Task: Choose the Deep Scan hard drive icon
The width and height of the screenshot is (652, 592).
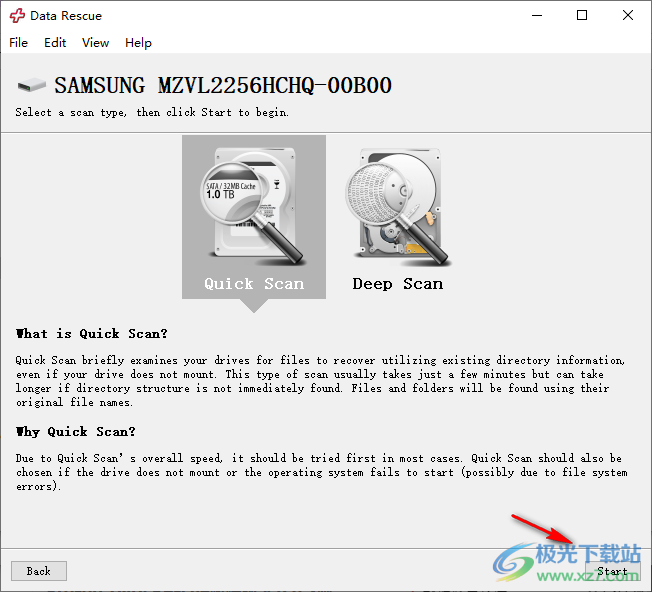Action: pos(396,204)
